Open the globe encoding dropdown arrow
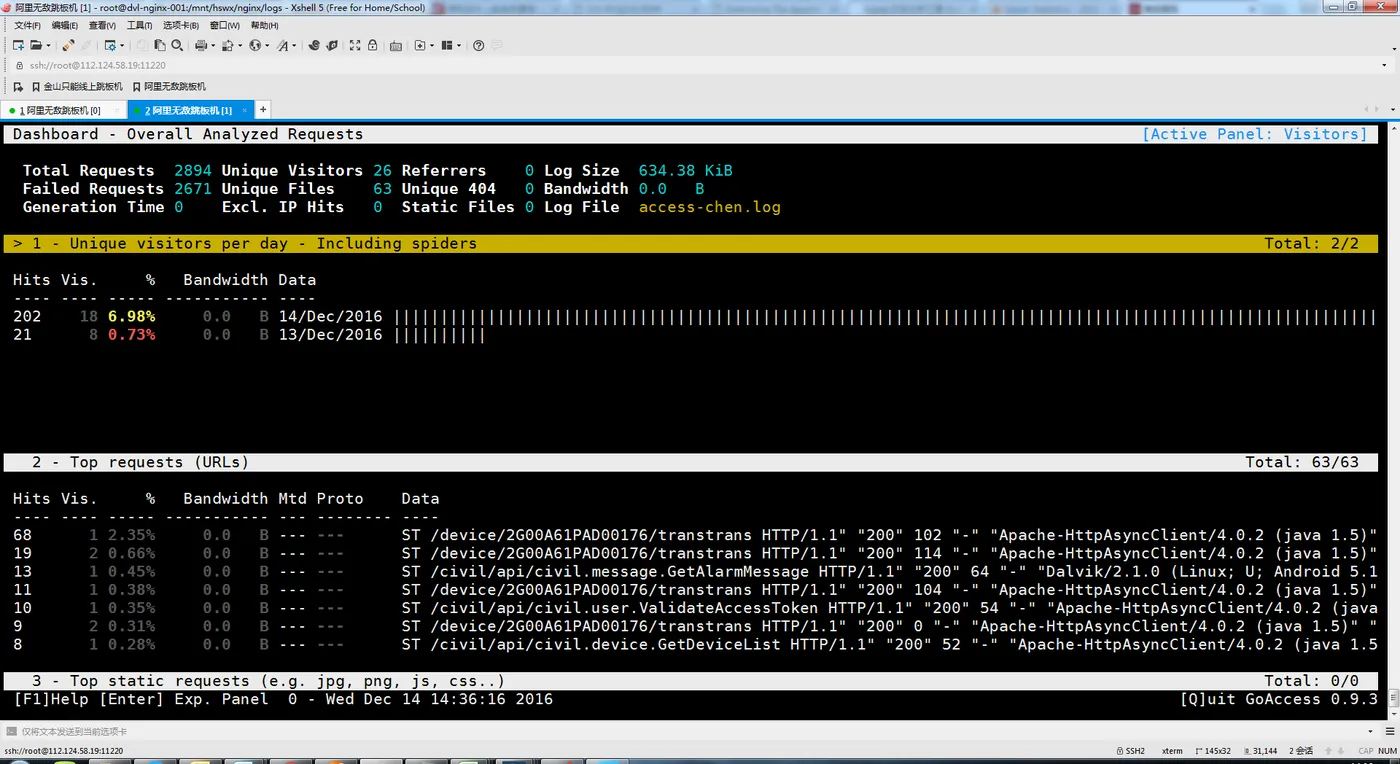This screenshot has width=1400, height=764. pos(267,45)
